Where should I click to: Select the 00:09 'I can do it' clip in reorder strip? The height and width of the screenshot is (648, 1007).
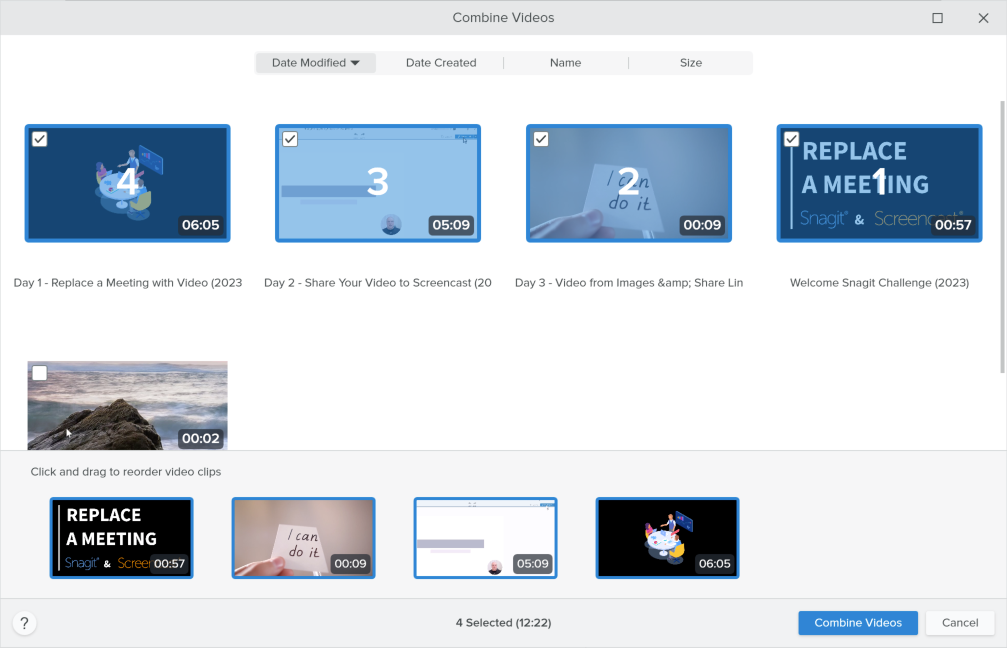[304, 538]
